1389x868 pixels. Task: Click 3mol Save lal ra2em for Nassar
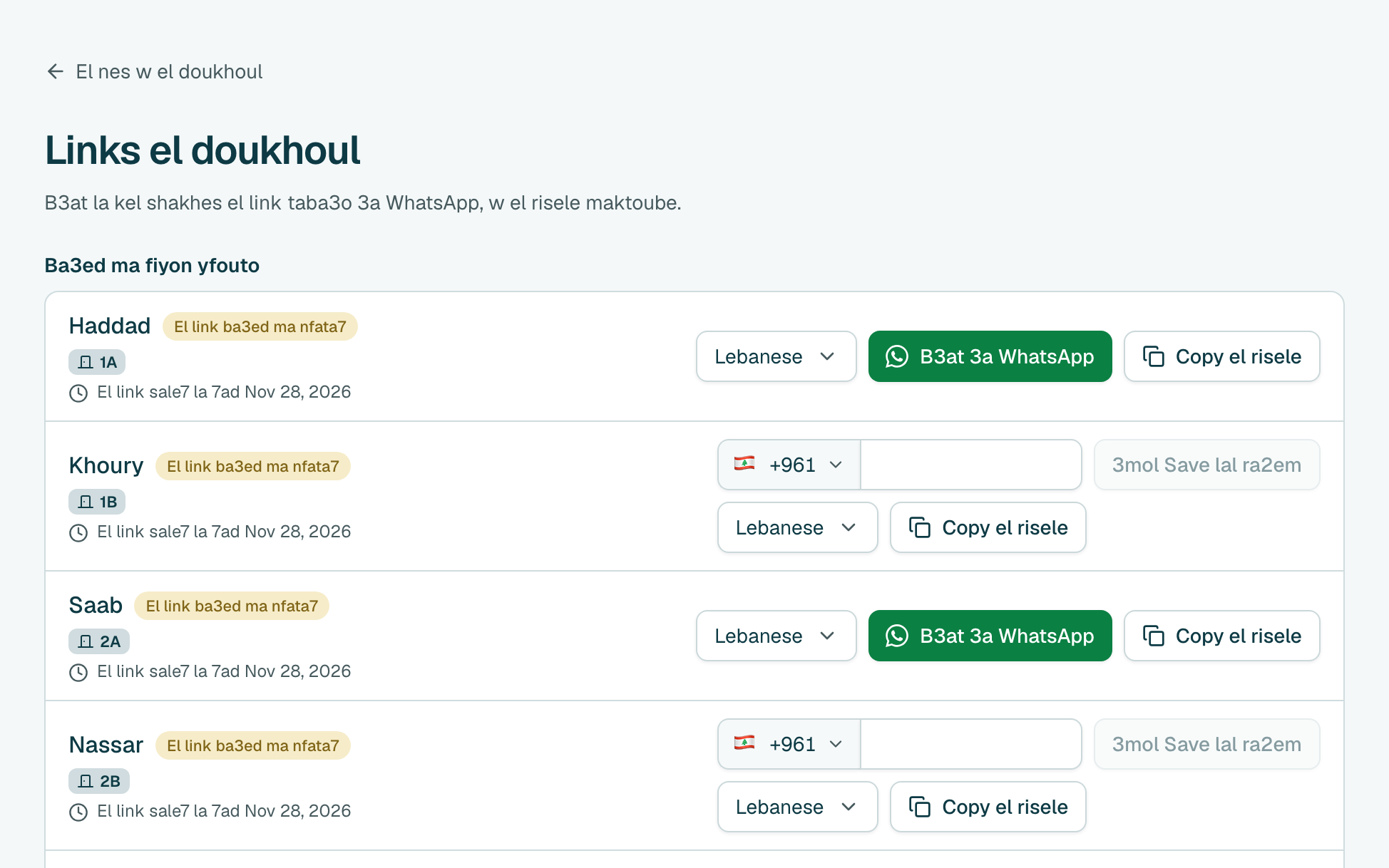click(1206, 744)
